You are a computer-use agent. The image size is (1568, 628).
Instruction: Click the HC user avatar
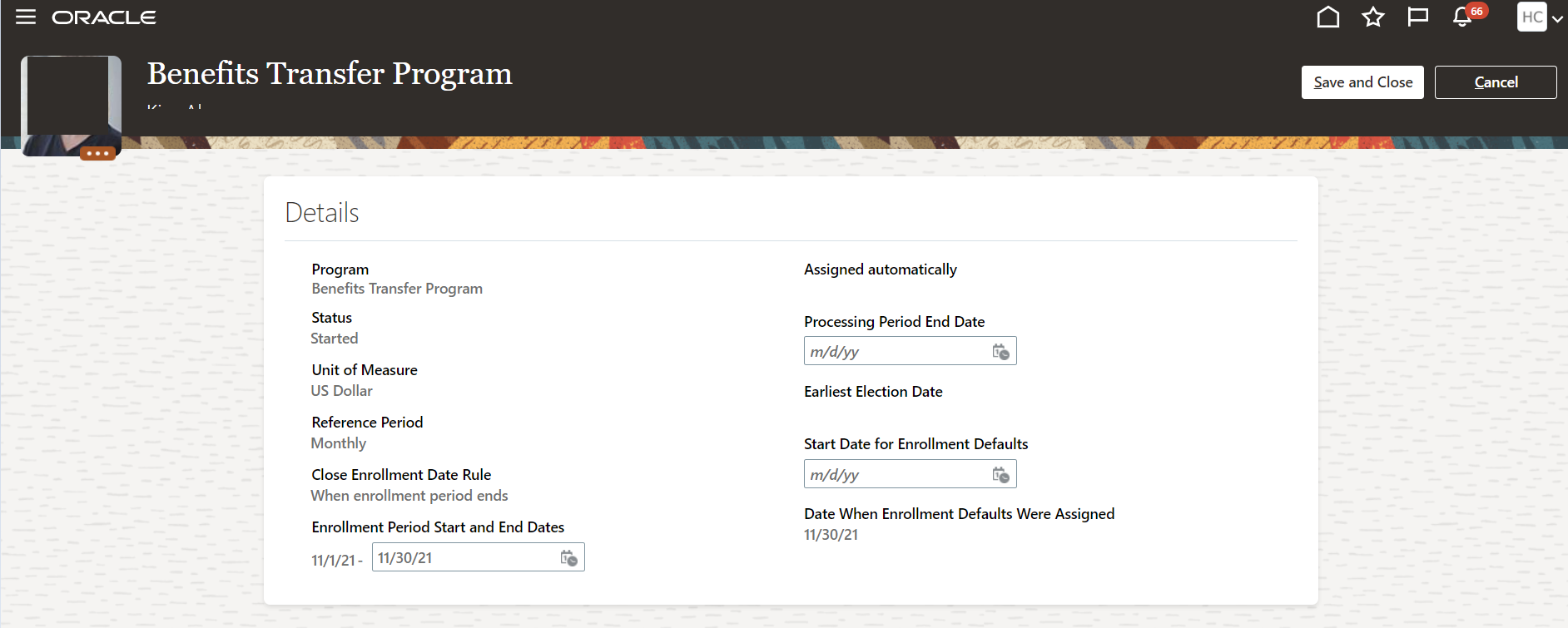pos(1531,17)
